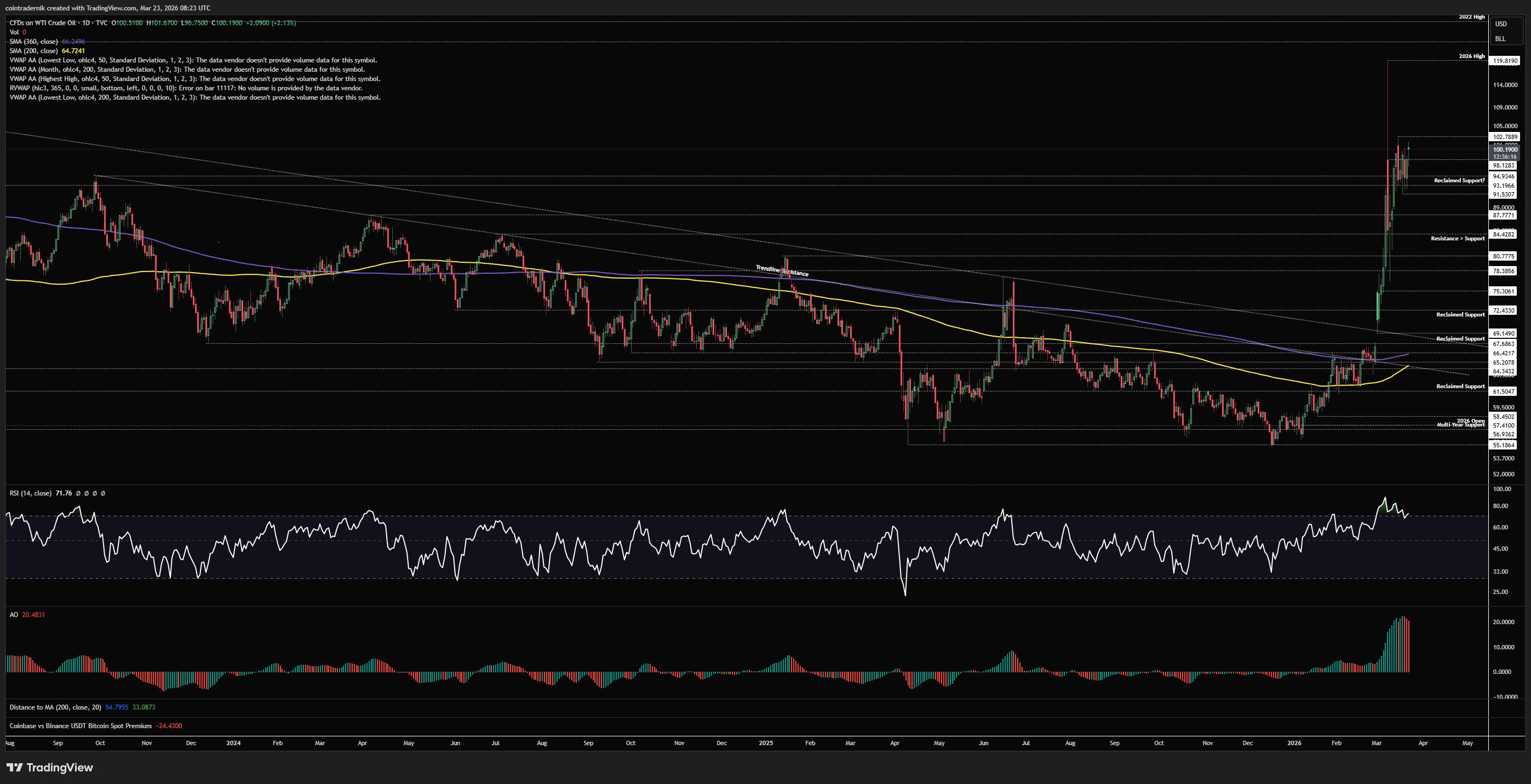
Task: Click the 2025 label on time axis
Action: pyautogui.click(x=766, y=743)
